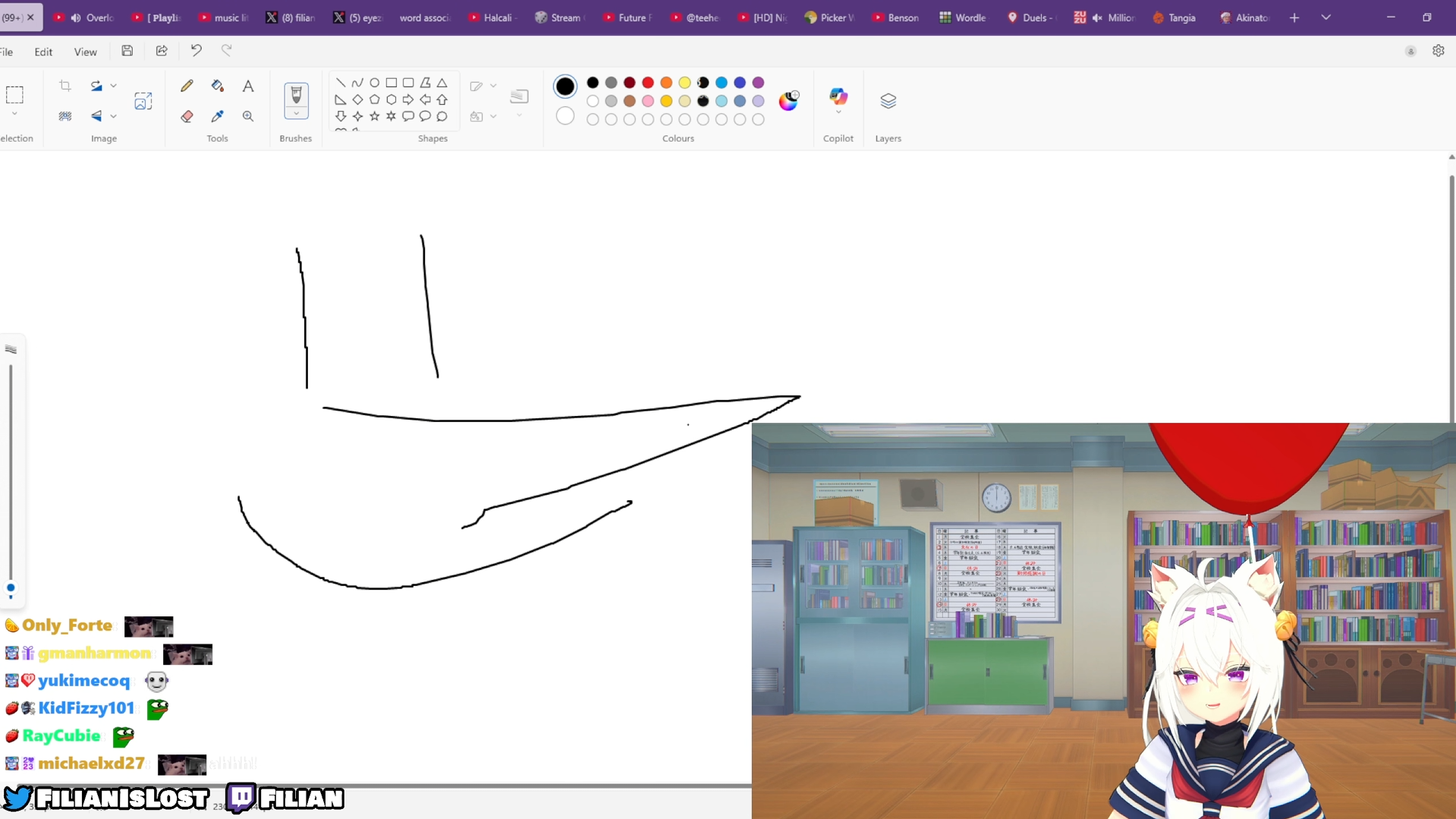This screenshot has height=819, width=1456.
Task: Choose the Right arrow shape
Action: [x=408, y=99]
